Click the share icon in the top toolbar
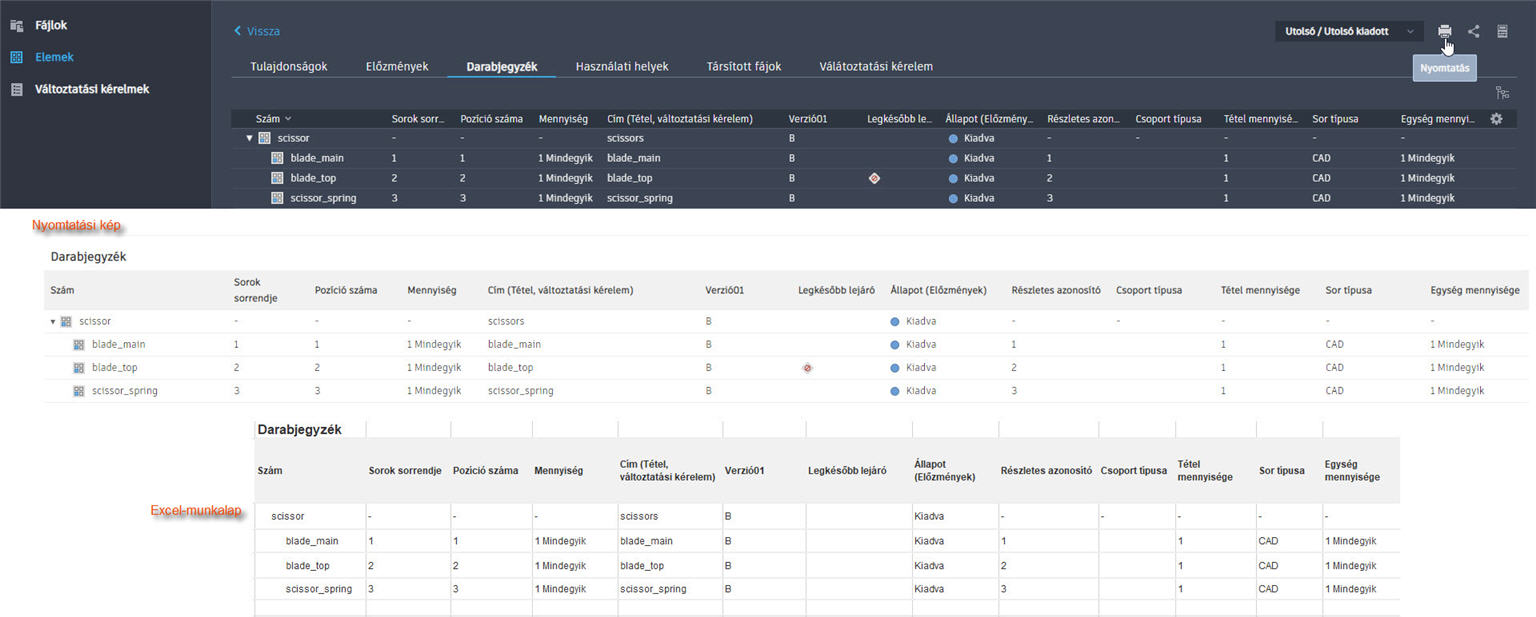The height and width of the screenshot is (617, 1536). point(1474,31)
